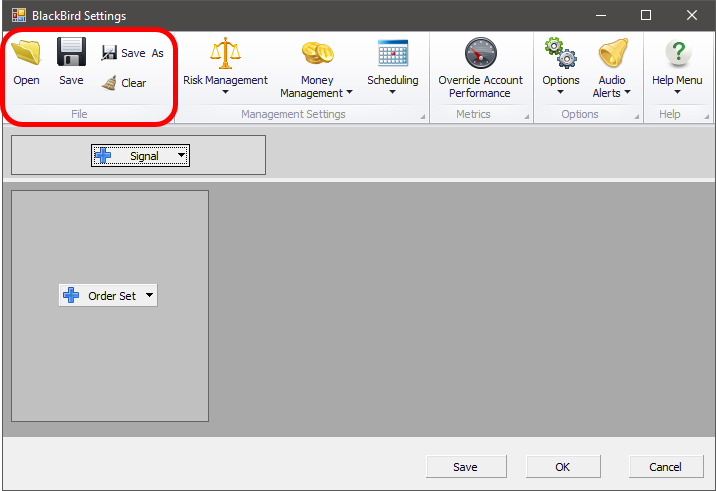Maximize the BlackBird Settings window

coord(646,16)
